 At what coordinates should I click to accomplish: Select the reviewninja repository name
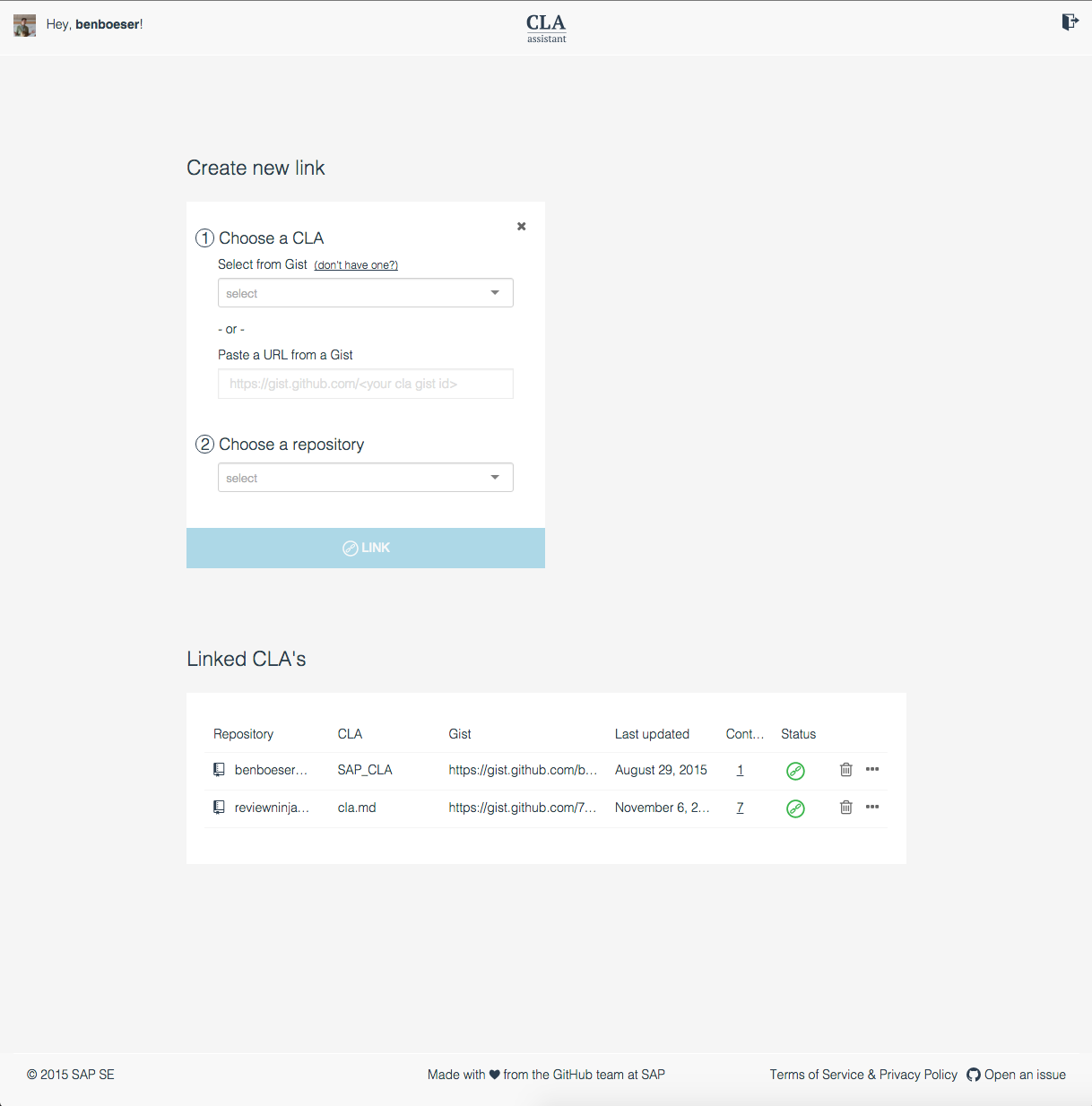(272, 808)
